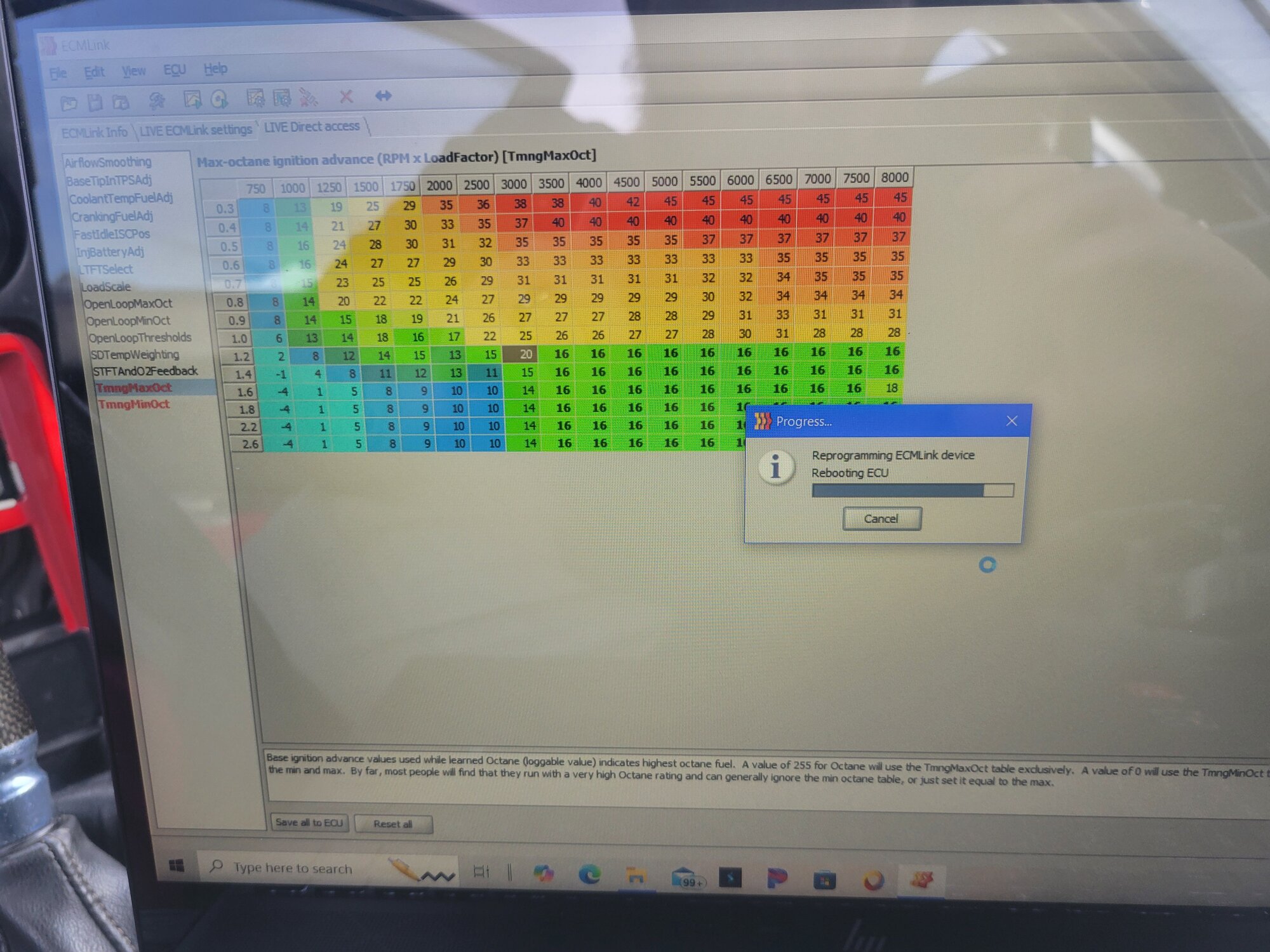Click the 1.2 load factor row header

[241, 357]
